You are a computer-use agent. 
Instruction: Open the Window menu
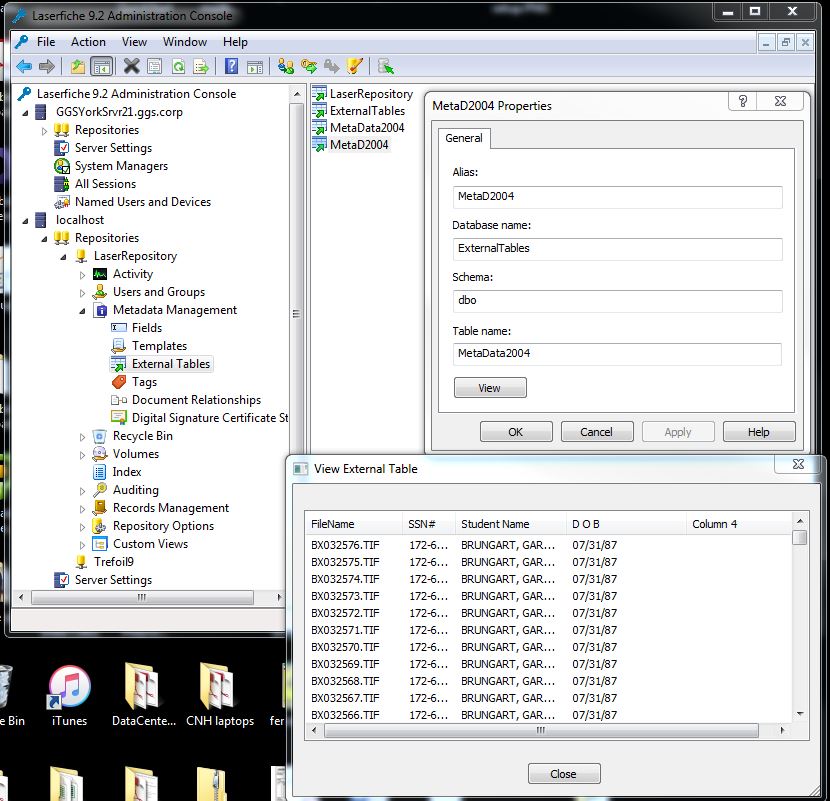tap(185, 42)
